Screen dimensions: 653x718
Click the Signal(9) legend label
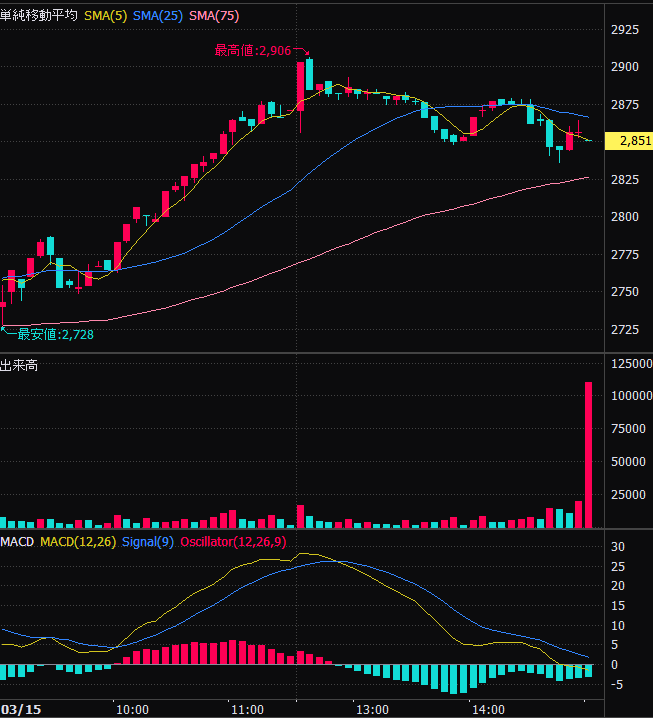[147, 542]
